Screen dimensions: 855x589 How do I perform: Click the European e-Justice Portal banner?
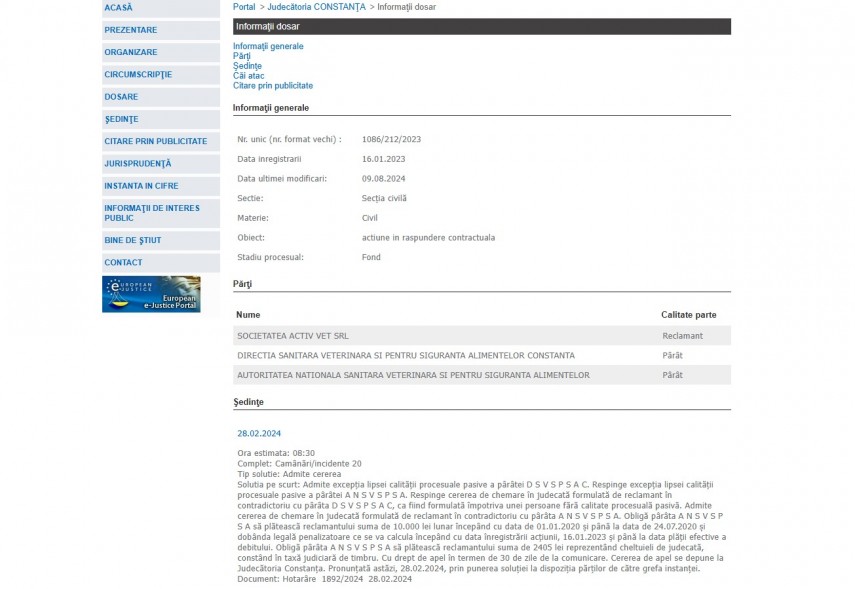click(151, 294)
